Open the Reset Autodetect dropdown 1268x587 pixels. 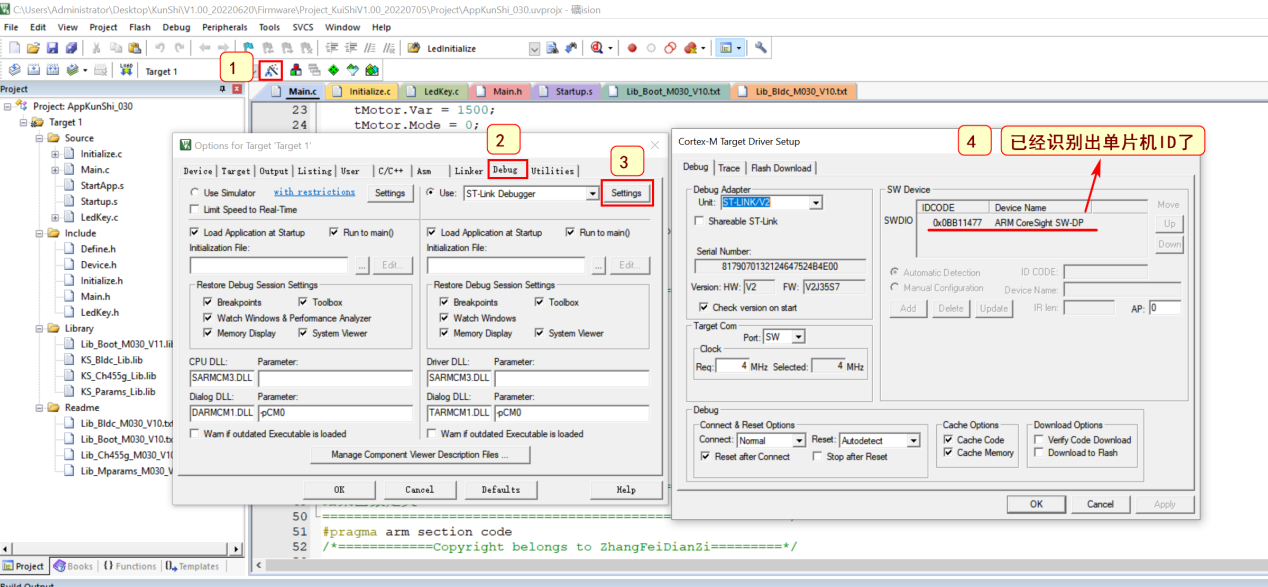click(x=912, y=441)
